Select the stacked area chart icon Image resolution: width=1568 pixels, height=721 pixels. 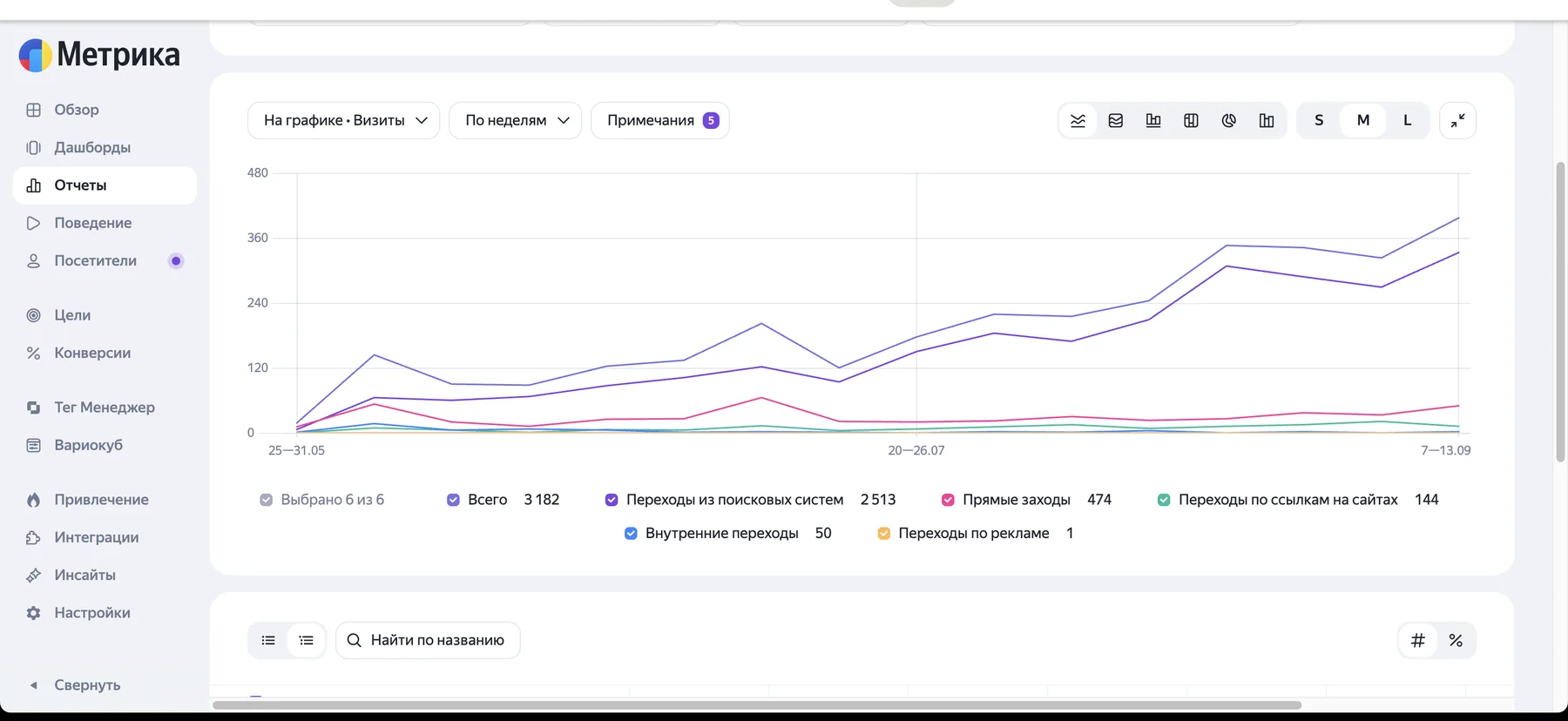tap(1116, 120)
